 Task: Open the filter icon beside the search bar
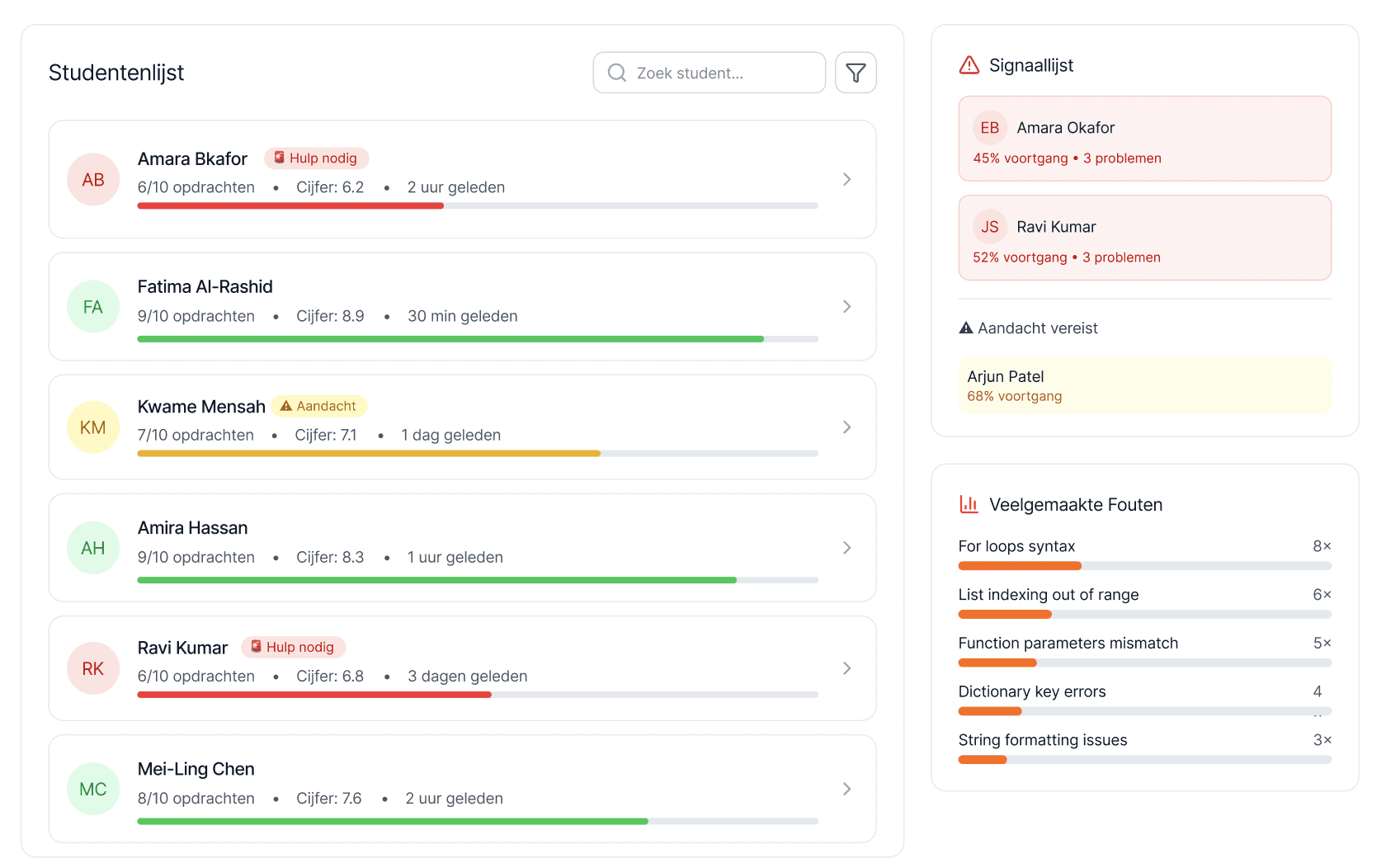click(x=856, y=73)
